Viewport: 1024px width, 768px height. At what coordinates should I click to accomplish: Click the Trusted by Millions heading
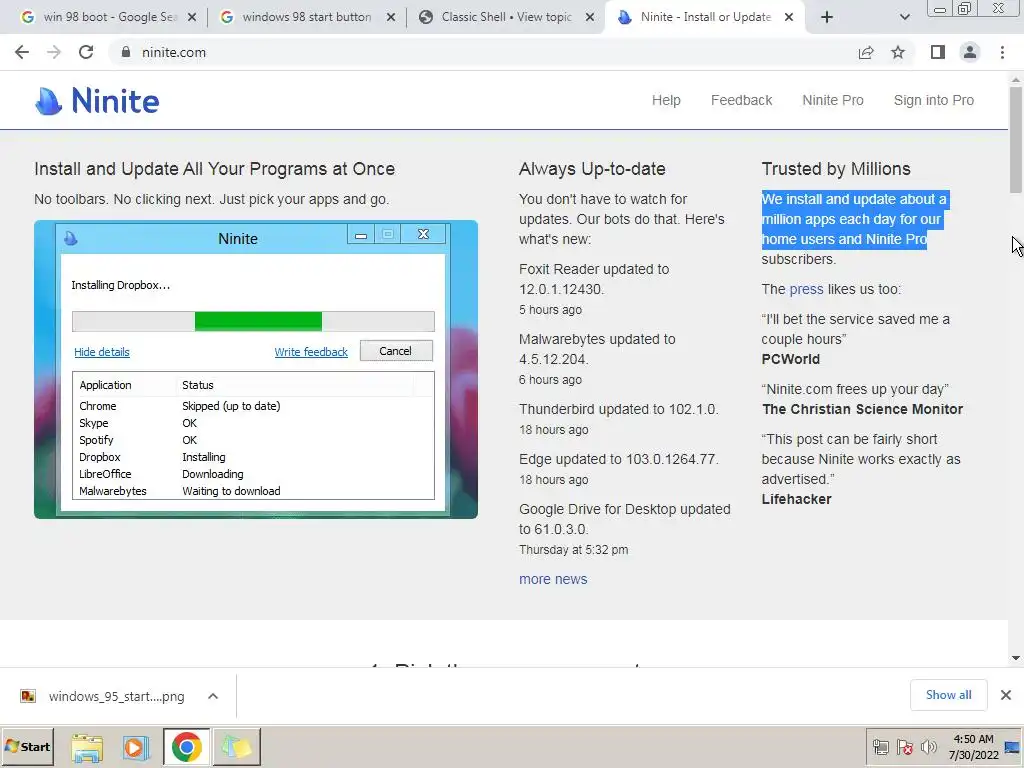[836, 168]
